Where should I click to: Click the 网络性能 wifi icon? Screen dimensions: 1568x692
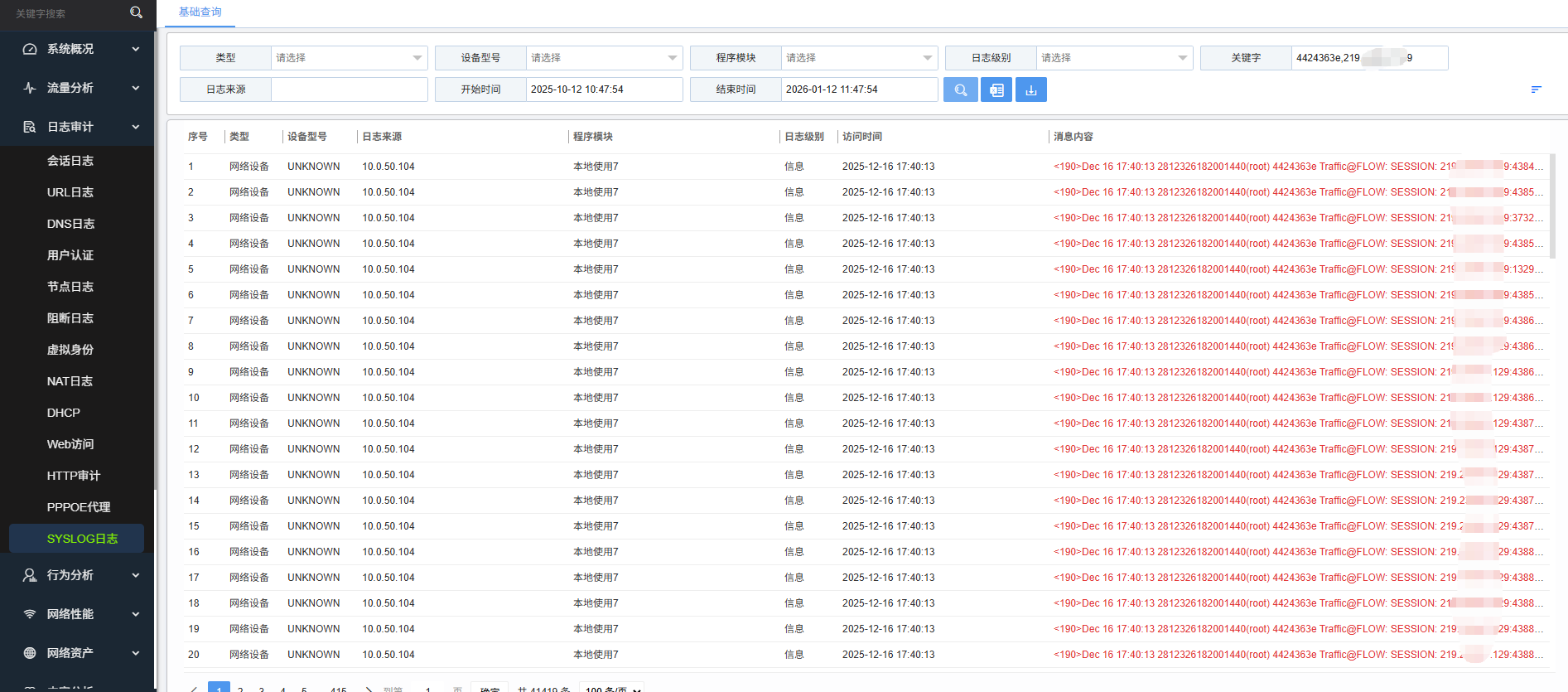[30, 614]
